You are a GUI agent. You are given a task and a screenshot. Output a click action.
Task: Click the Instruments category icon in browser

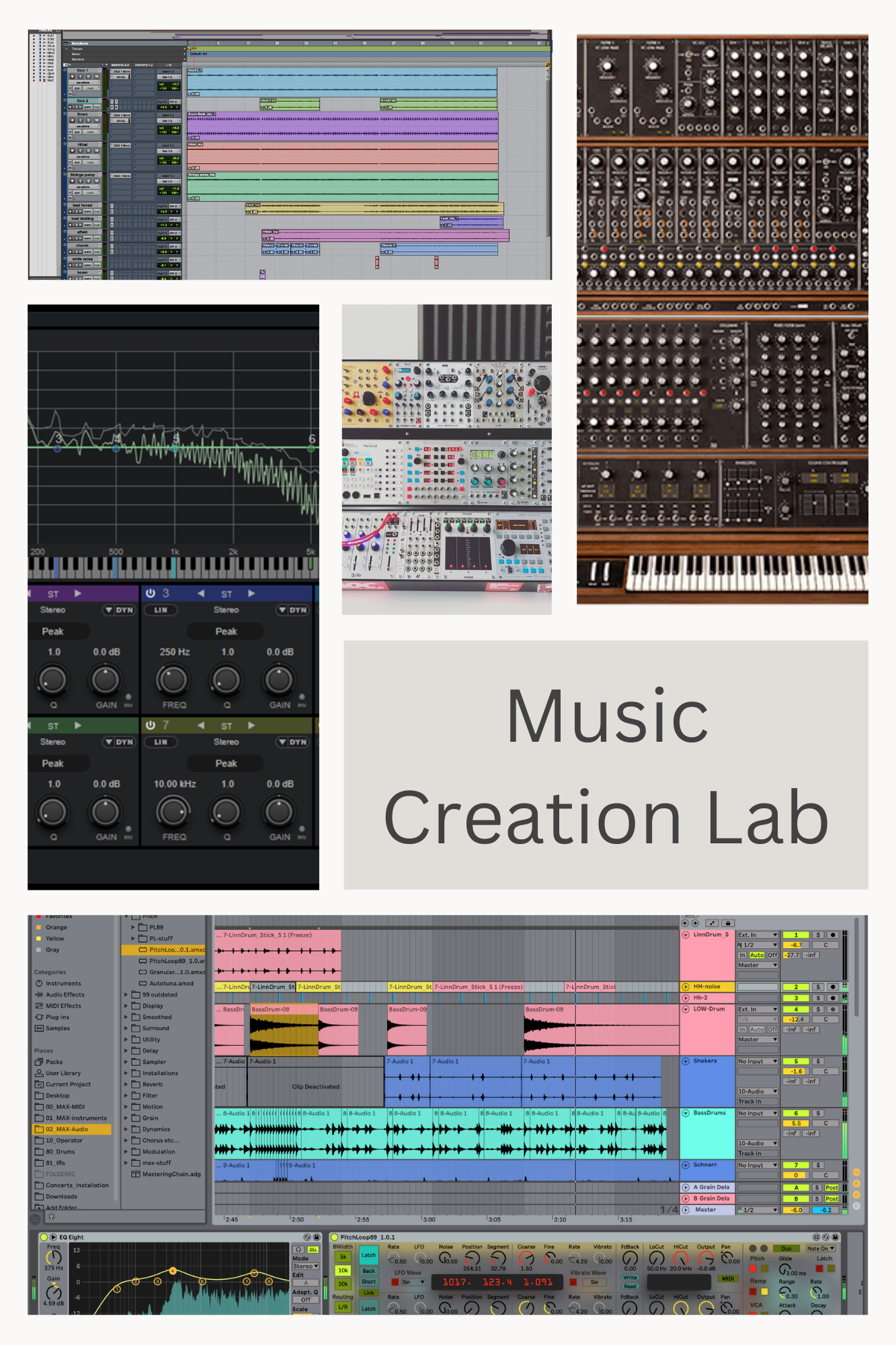point(39,983)
